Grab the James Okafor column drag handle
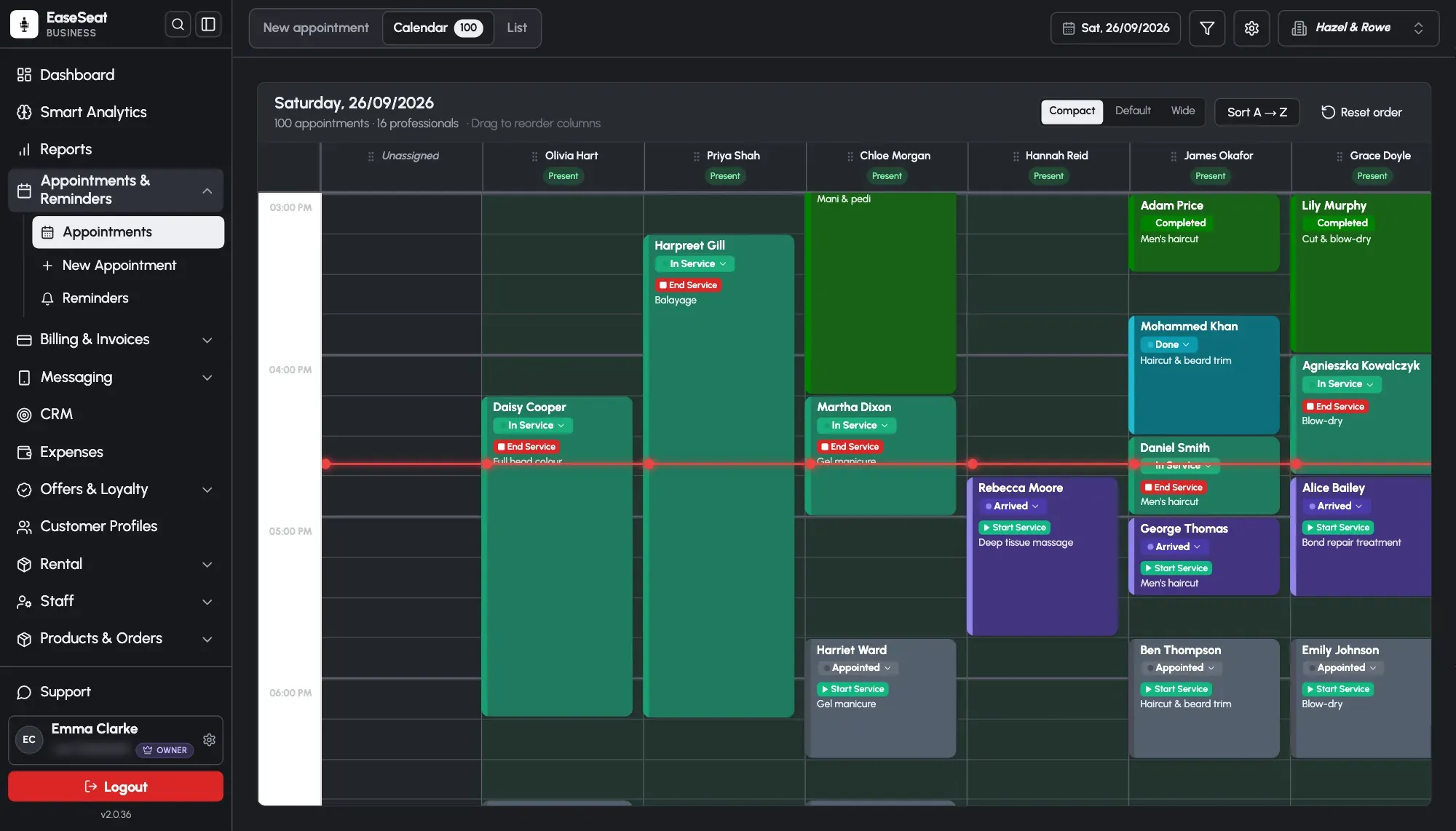1456x831 pixels. click(x=1174, y=156)
